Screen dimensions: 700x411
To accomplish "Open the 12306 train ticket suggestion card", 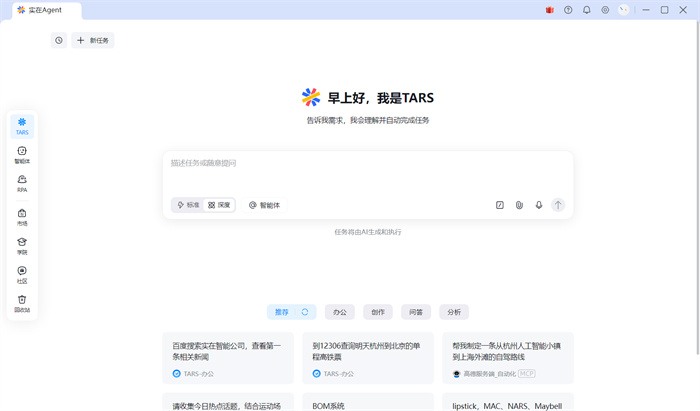I will (x=368, y=359).
